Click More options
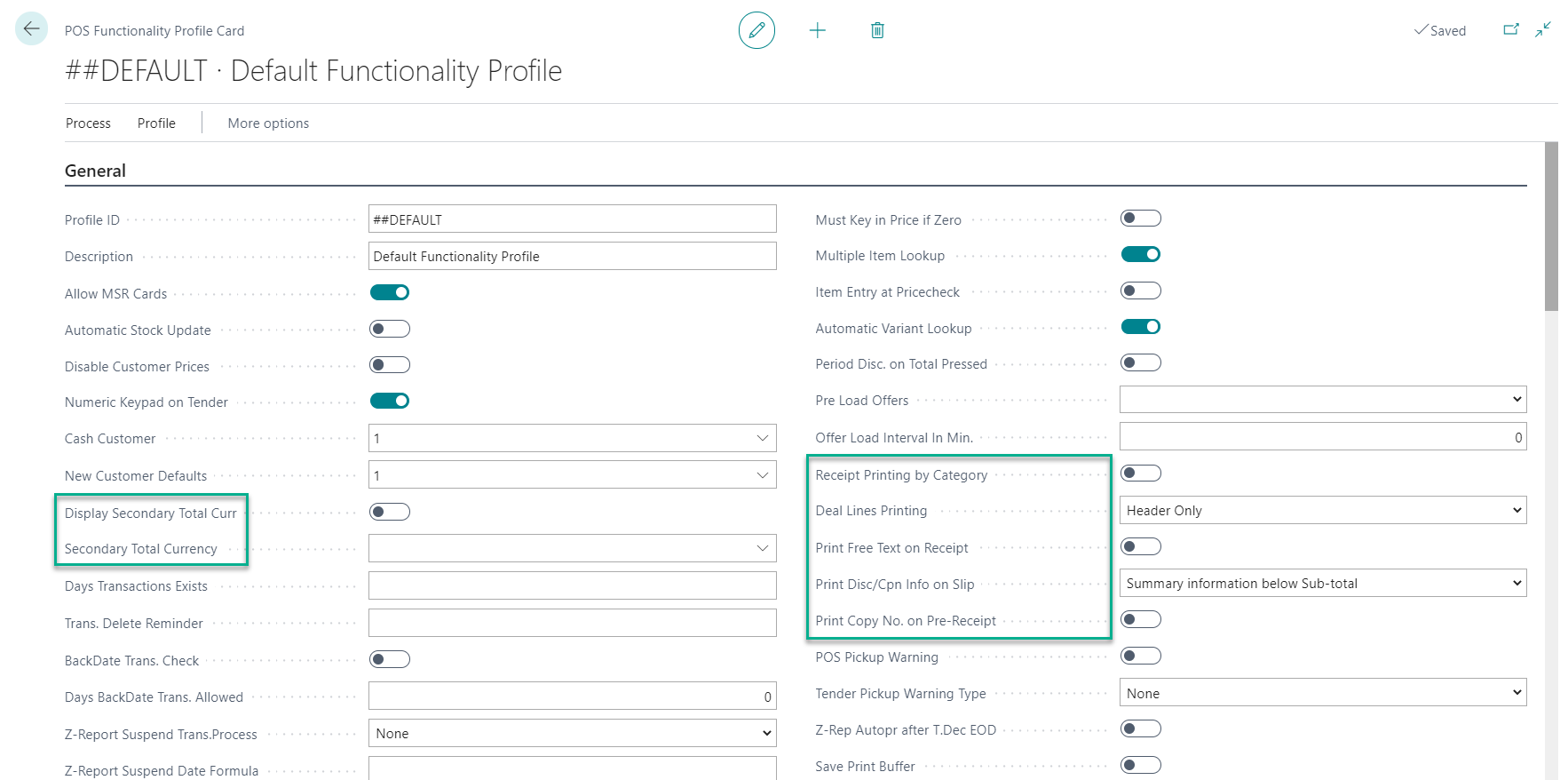This screenshot has width=1568, height=780. 268,123
